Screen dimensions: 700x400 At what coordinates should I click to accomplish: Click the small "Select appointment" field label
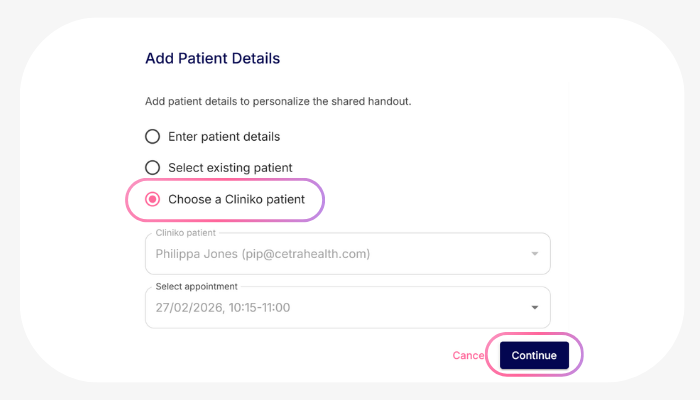tap(197, 286)
